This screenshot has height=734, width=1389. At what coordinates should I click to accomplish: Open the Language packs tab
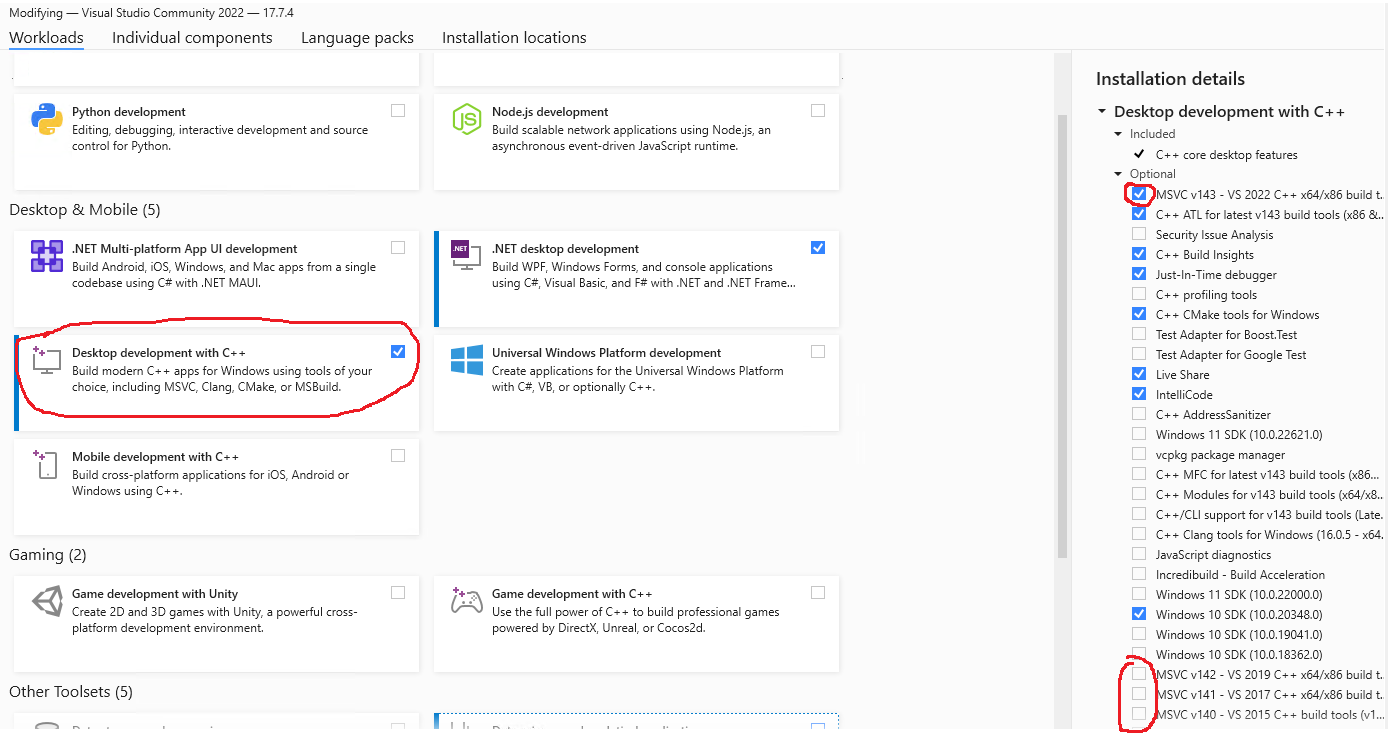(x=357, y=38)
